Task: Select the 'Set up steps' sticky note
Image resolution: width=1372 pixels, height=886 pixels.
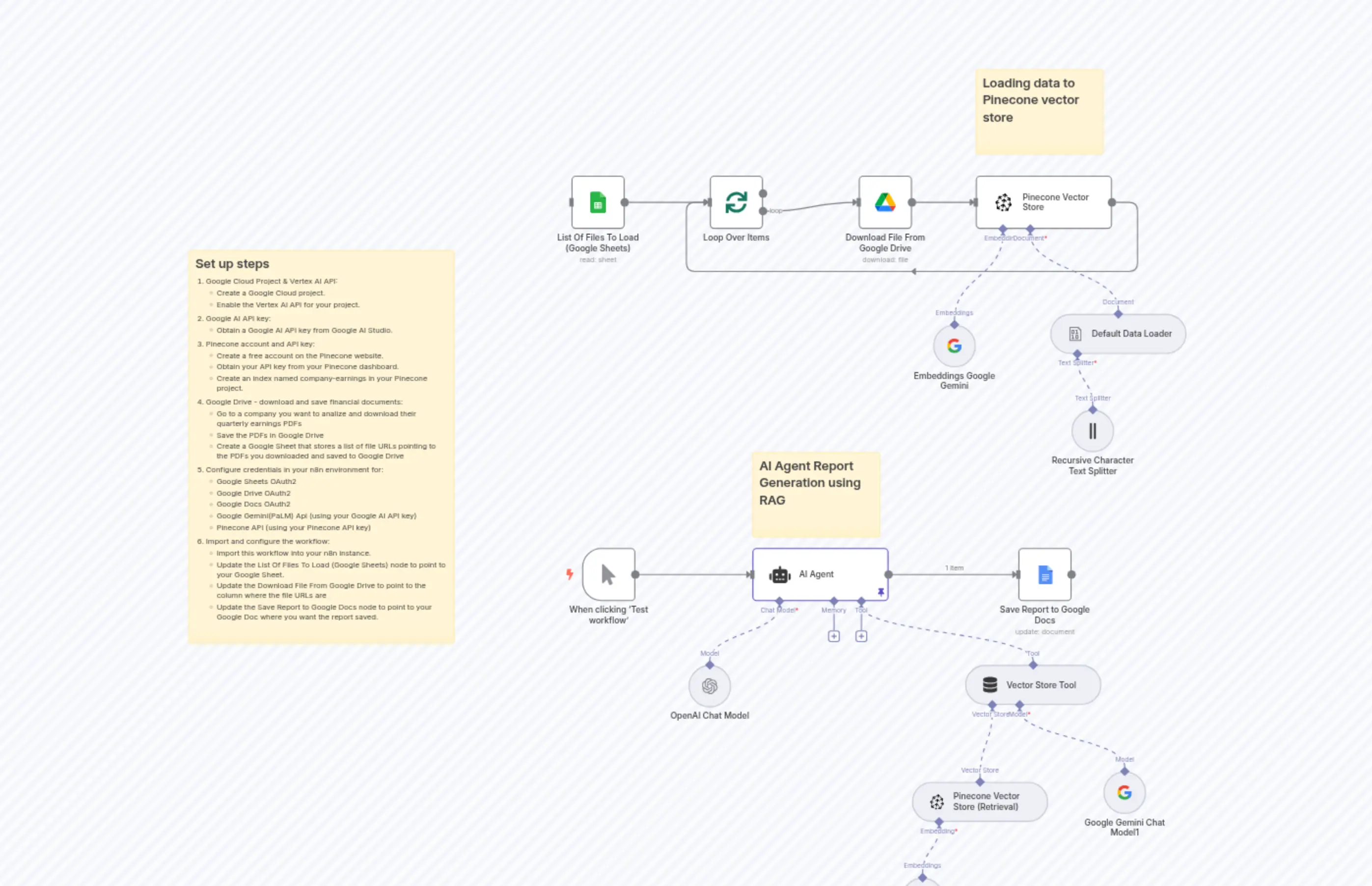Action: (321, 446)
